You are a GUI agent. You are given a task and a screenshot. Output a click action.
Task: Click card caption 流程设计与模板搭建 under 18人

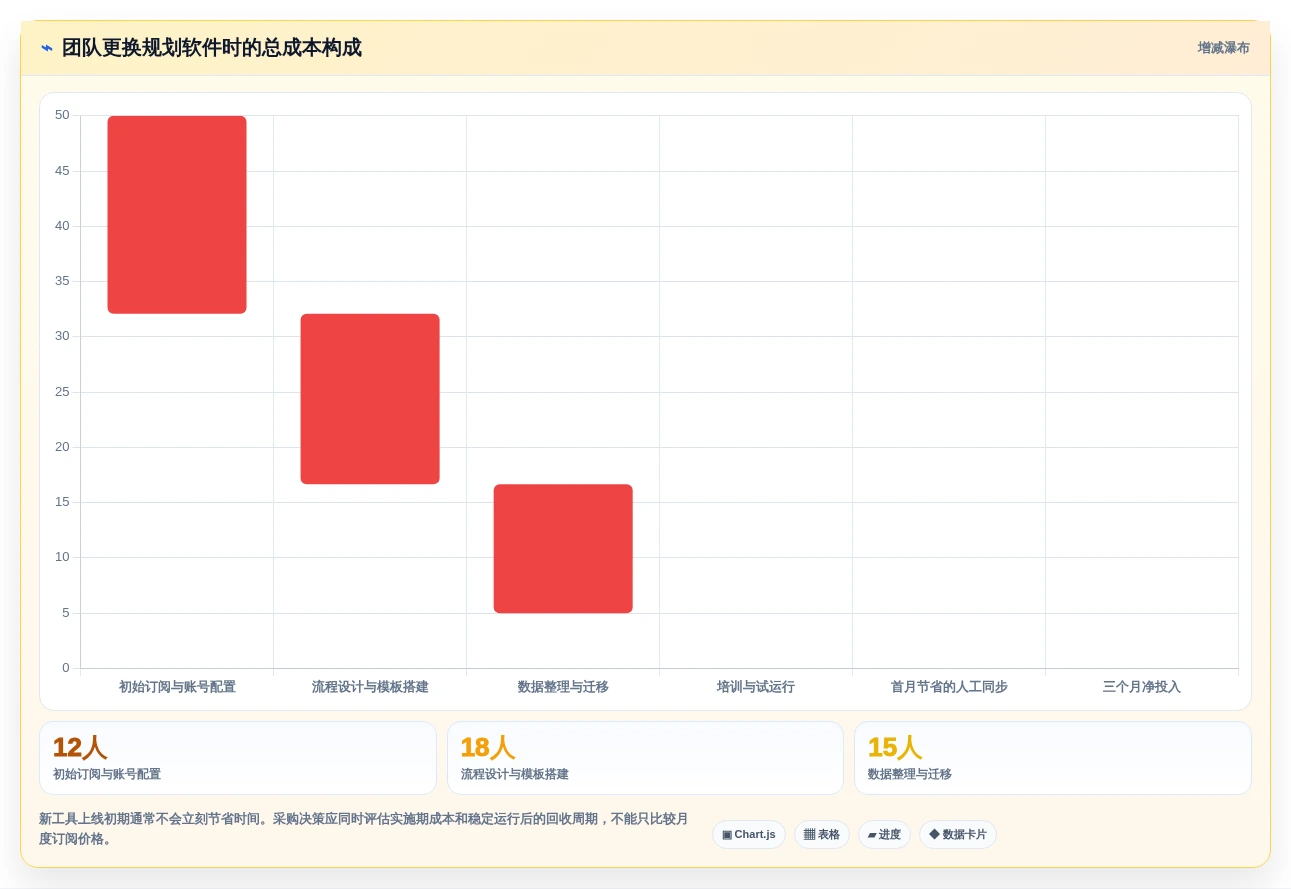click(515, 775)
